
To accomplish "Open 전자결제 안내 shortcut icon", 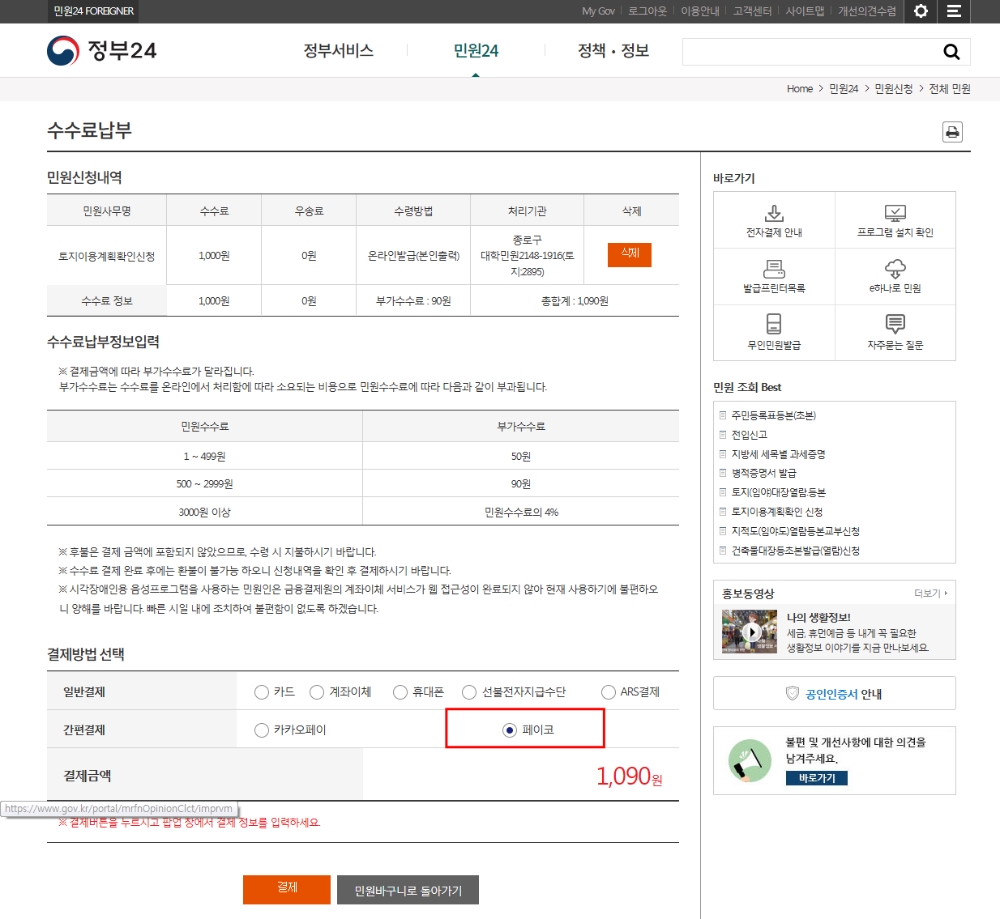I will click(x=773, y=213).
